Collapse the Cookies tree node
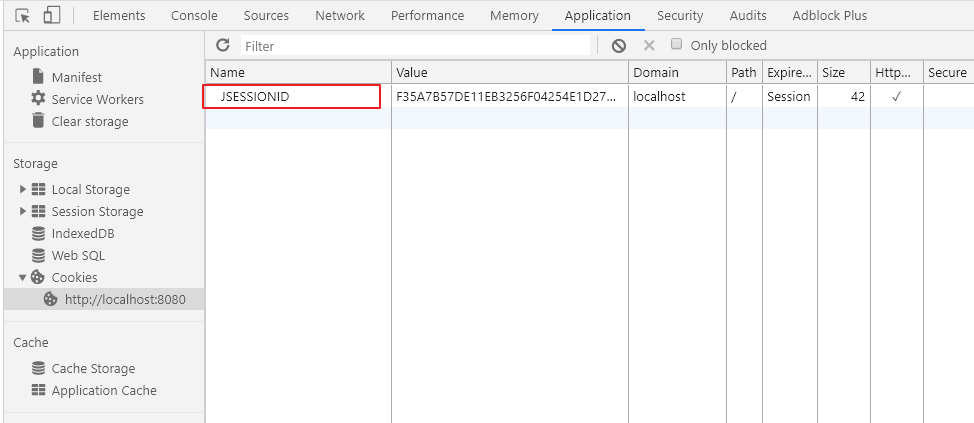This screenshot has width=974, height=423. click(x=23, y=277)
